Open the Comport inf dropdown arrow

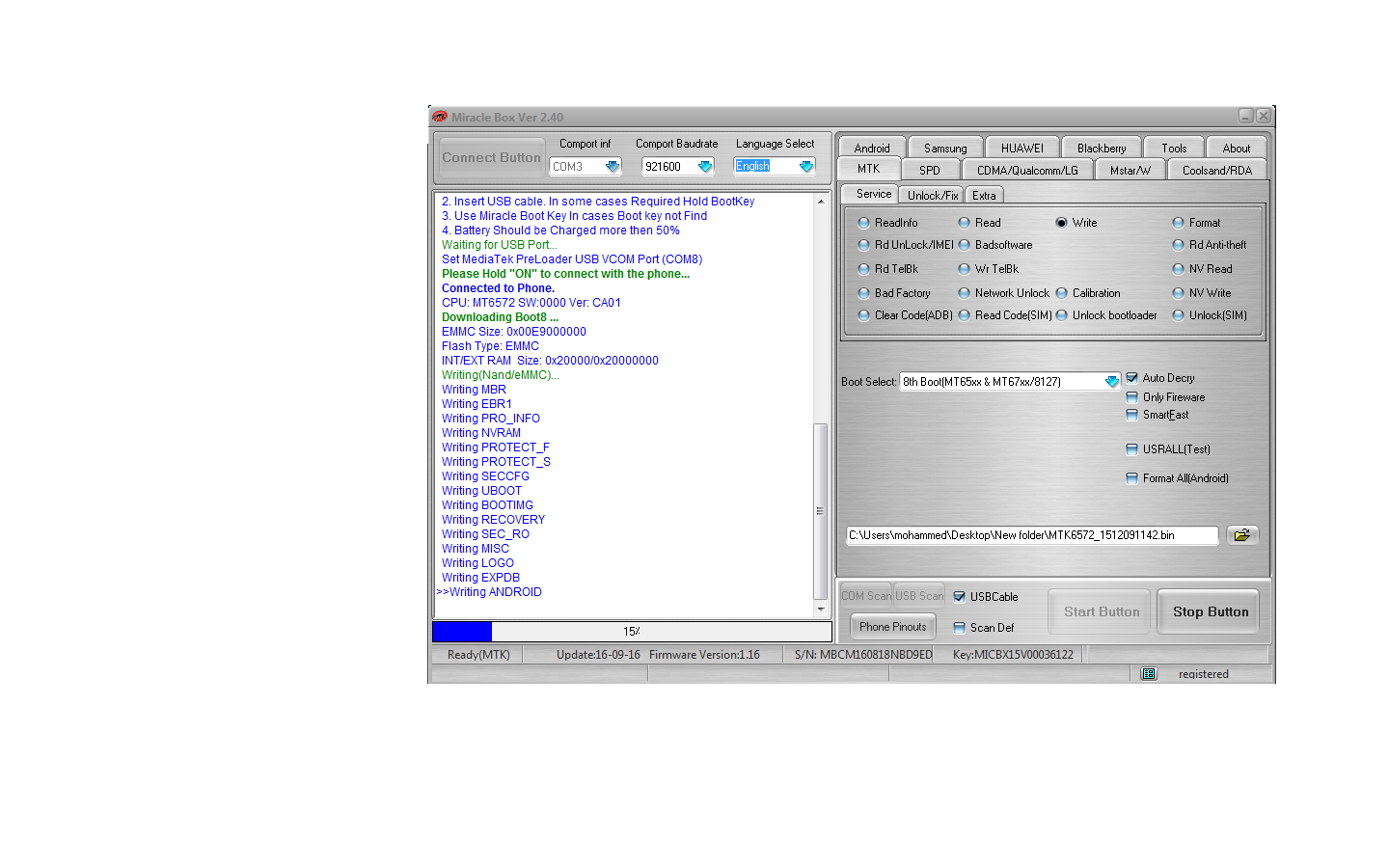(x=612, y=167)
